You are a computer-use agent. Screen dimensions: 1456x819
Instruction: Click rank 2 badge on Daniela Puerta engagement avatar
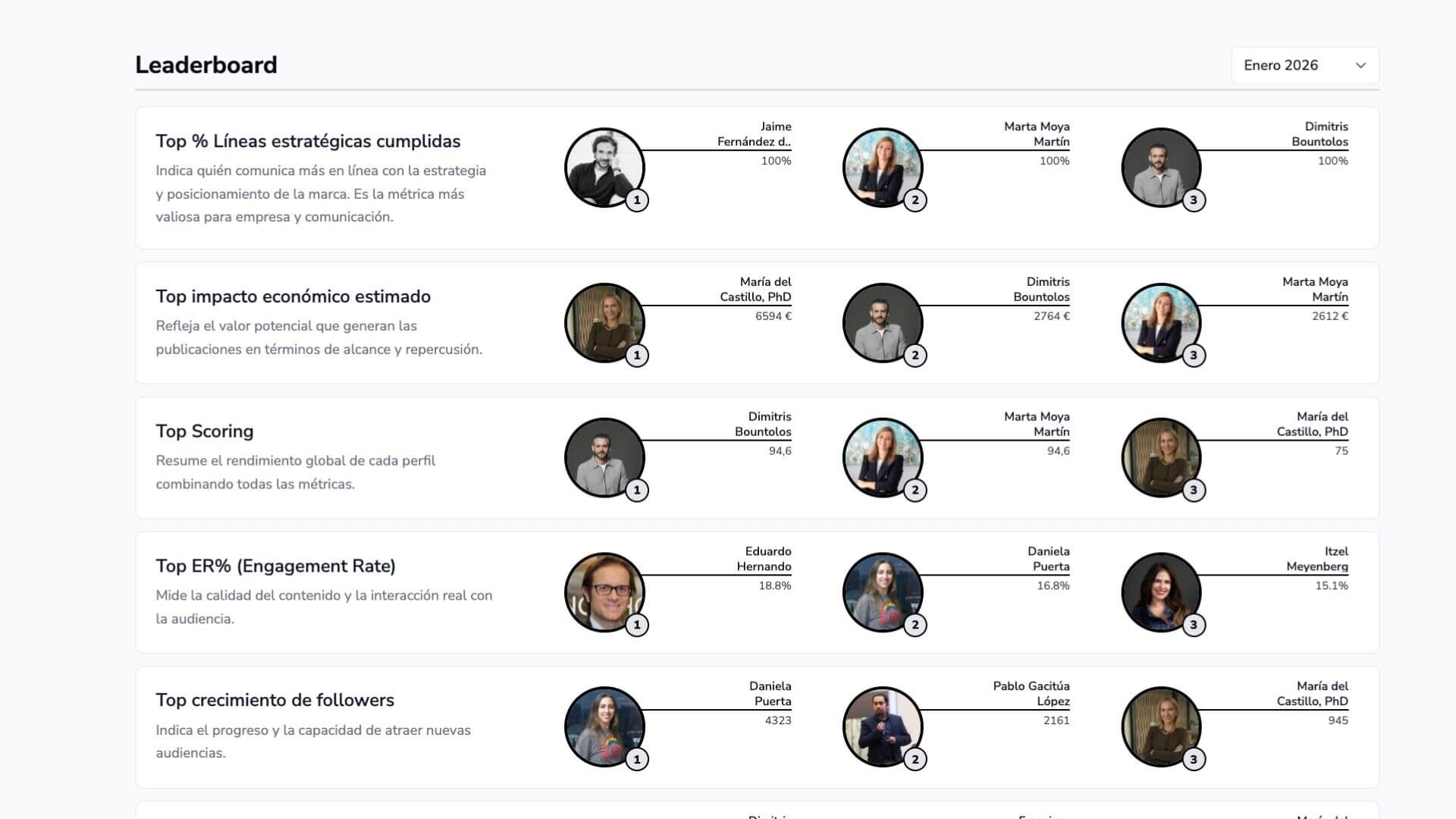coord(915,625)
